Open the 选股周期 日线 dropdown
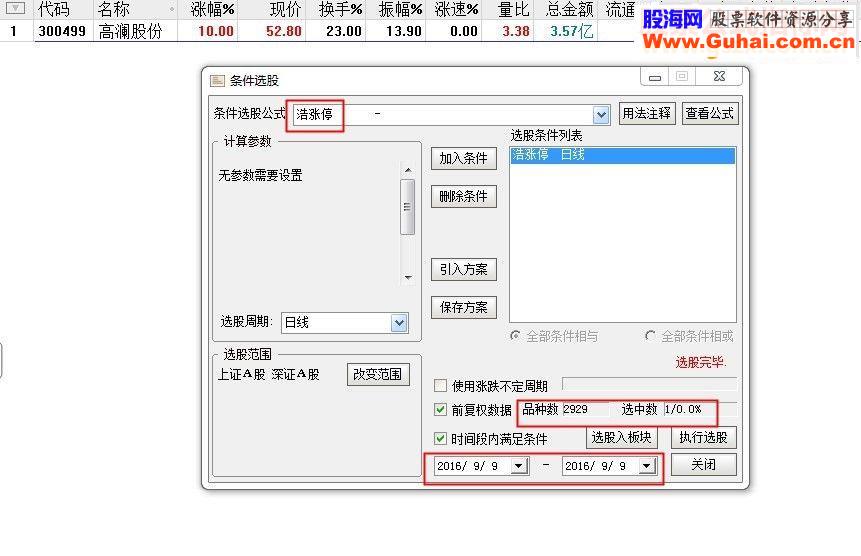Viewport: 861px width, 556px height. click(x=399, y=323)
